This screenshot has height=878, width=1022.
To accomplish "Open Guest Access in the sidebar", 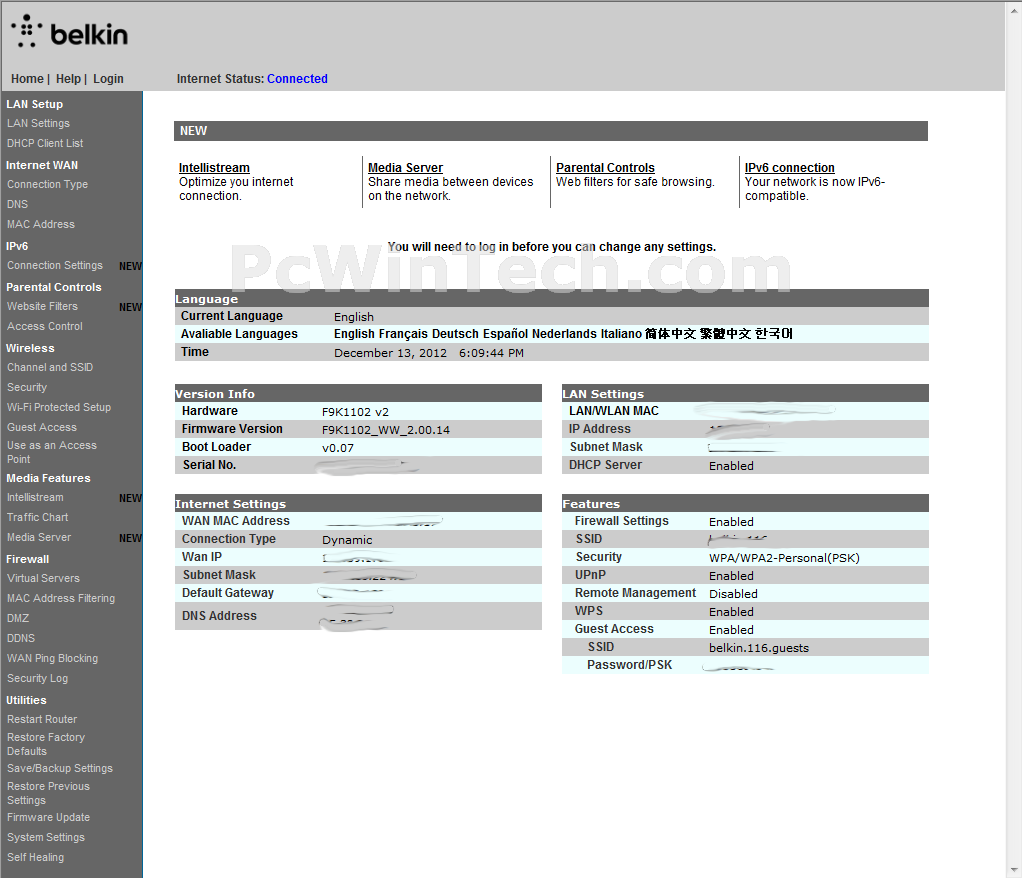I will tap(42, 428).
